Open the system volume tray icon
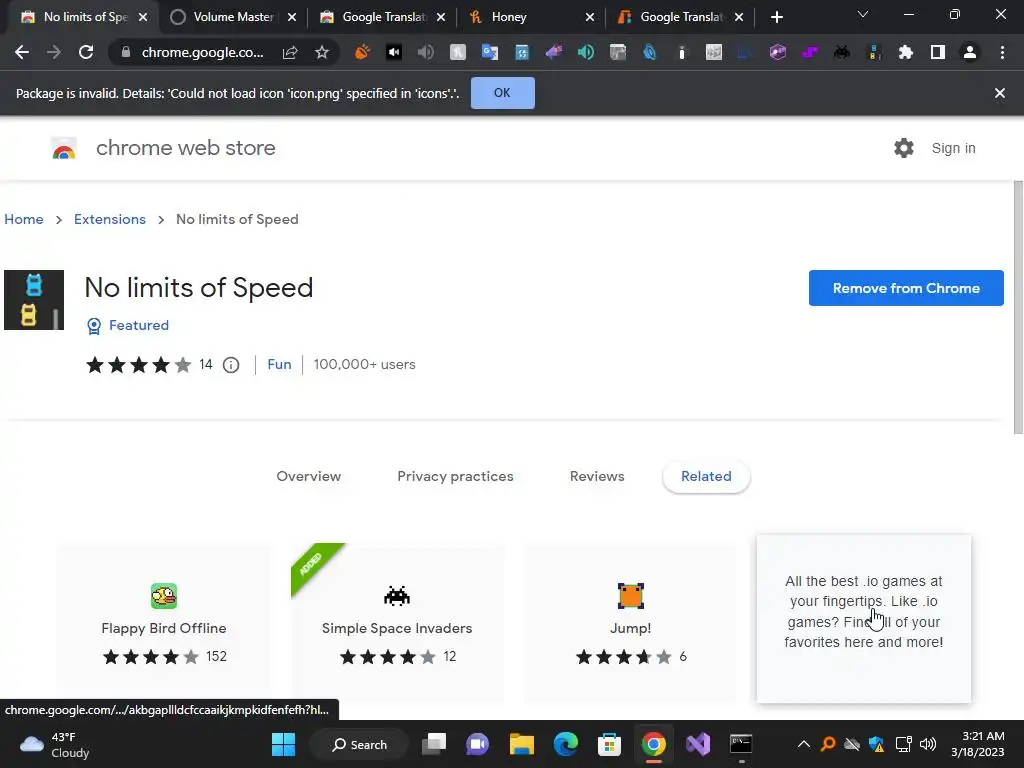1024x768 pixels. (928, 744)
